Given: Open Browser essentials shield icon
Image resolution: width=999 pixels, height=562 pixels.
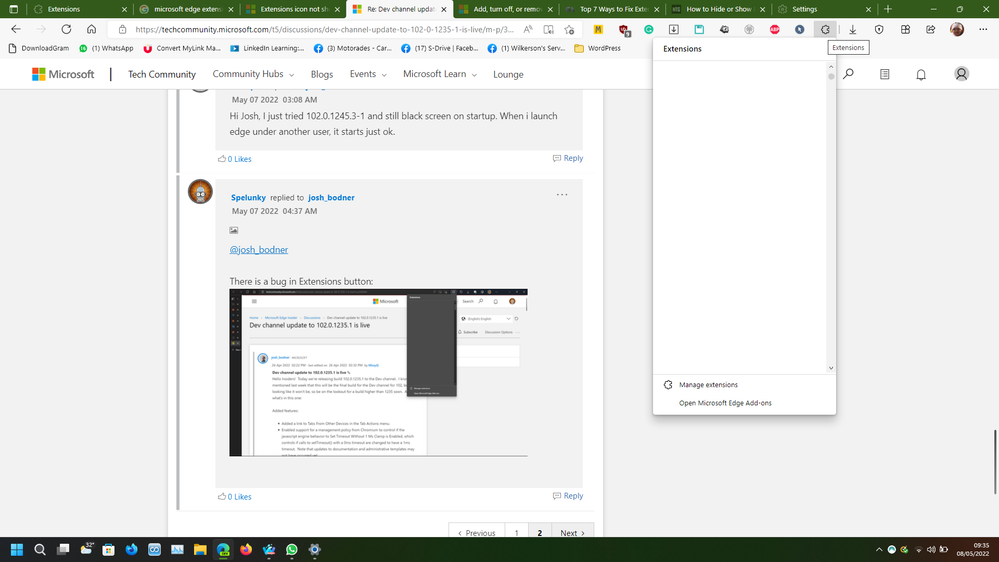Looking at the screenshot, I should pyautogui.click(x=879, y=29).
